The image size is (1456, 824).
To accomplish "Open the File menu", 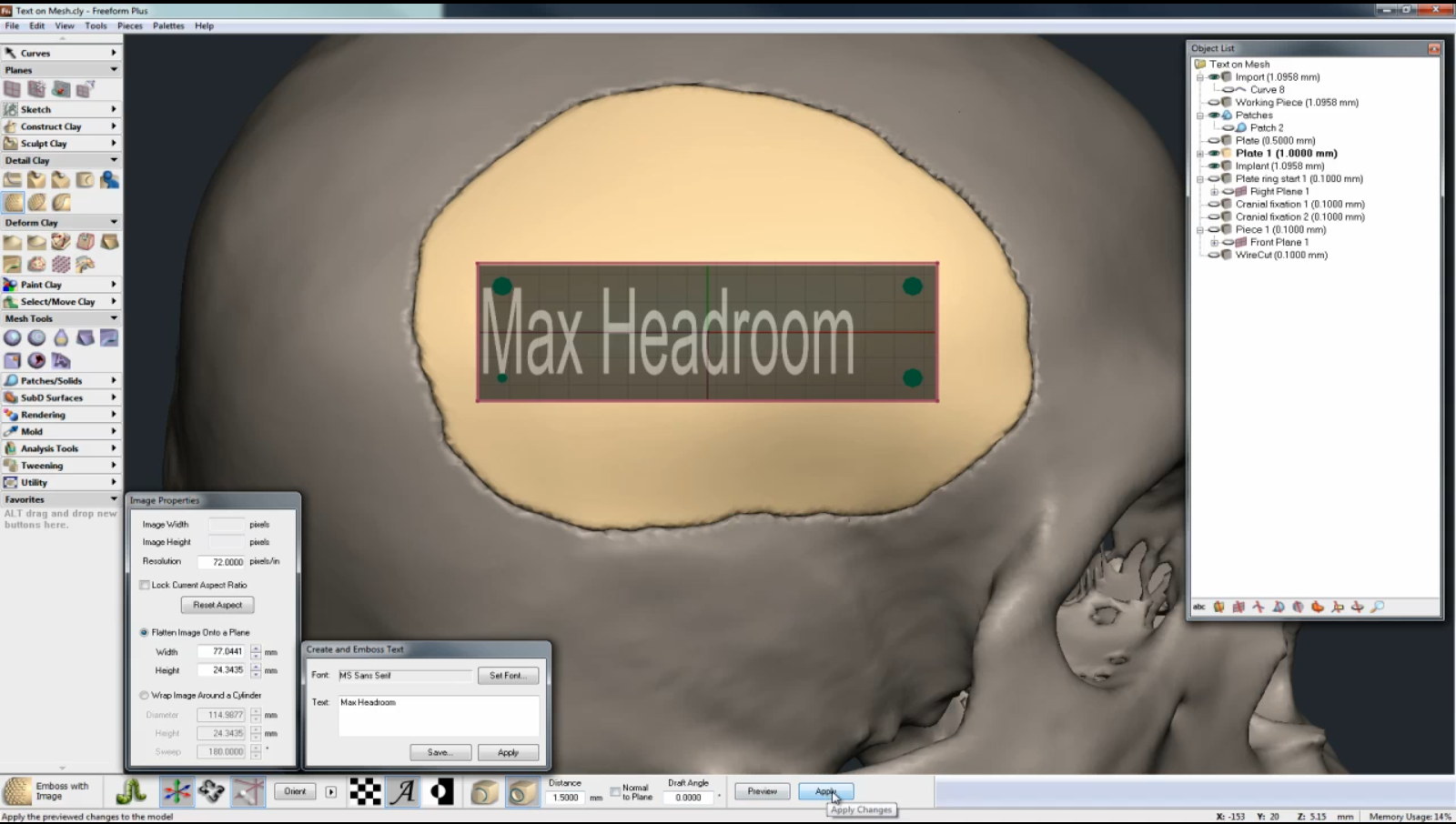I will point(12,25).
